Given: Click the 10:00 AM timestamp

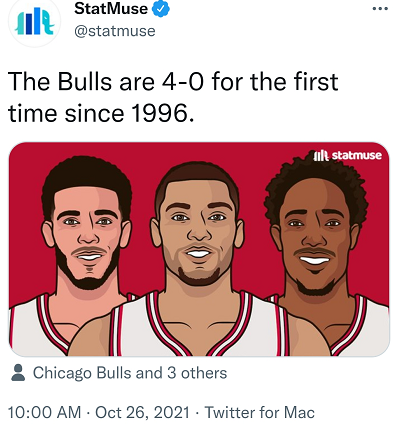Looking at the screenshot, I should coord(44,412).
